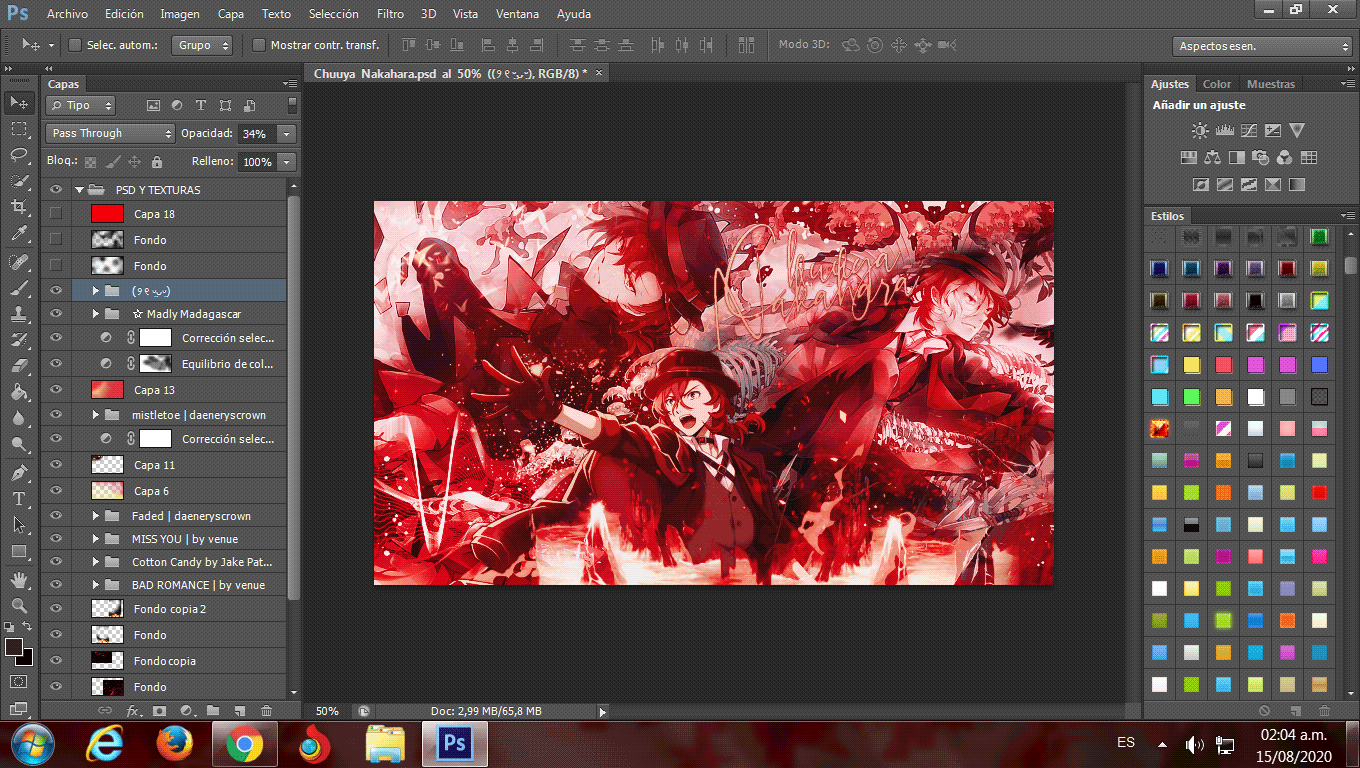The image size is (1360, 768).
Task: Open Google Chrome from the taskbar
Action: (243, 744)
